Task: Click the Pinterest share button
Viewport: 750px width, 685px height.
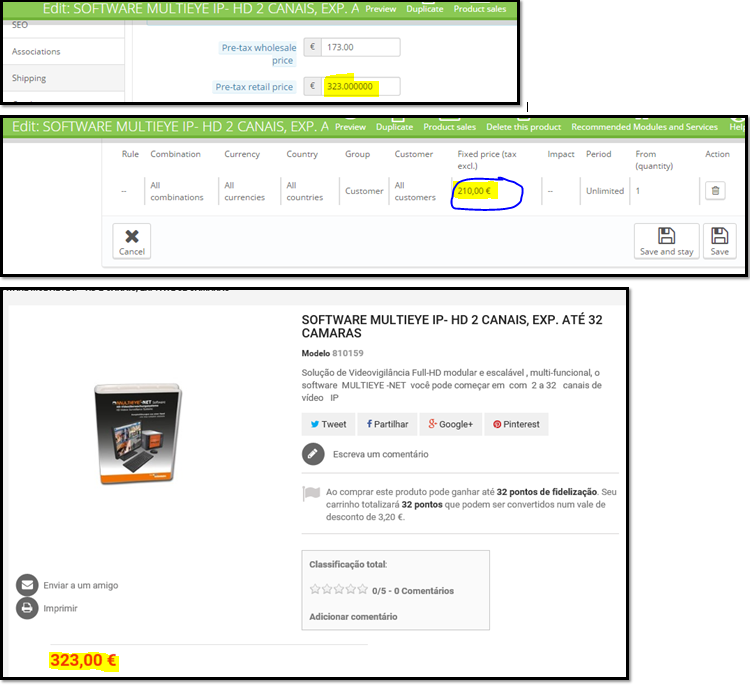Action: (x=516, y=424)
